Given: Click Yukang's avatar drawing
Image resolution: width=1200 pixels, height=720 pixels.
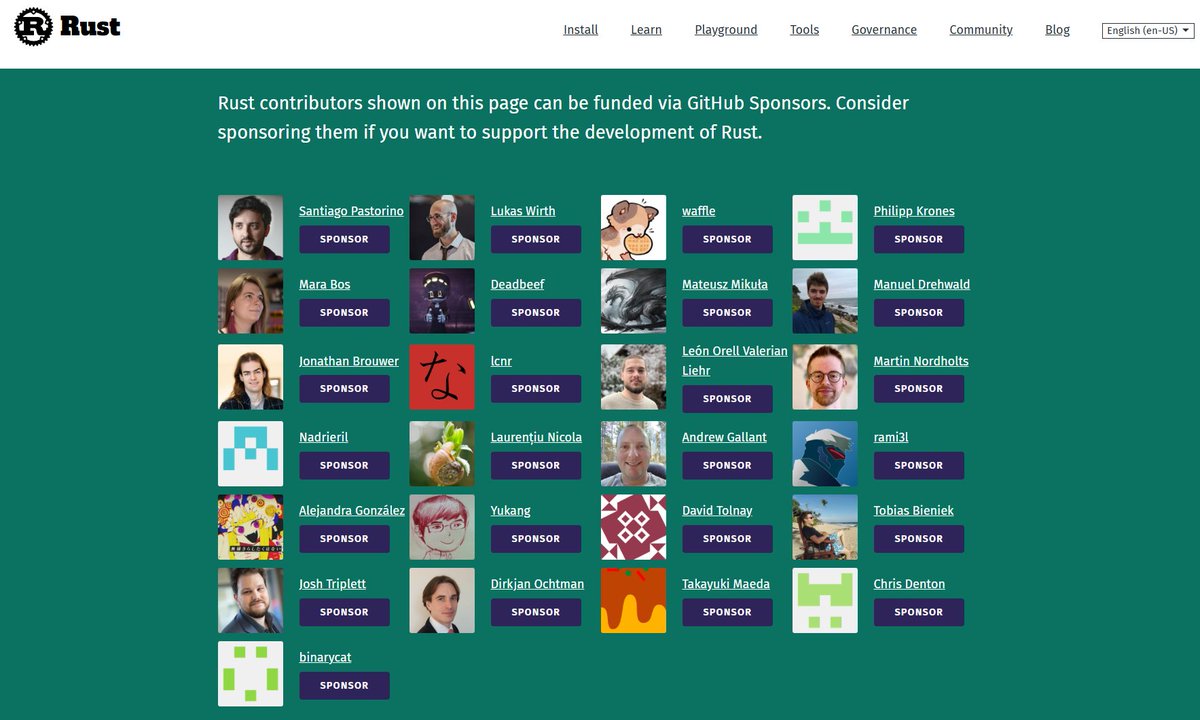Looking at the screenshot, I should point(441,527).
